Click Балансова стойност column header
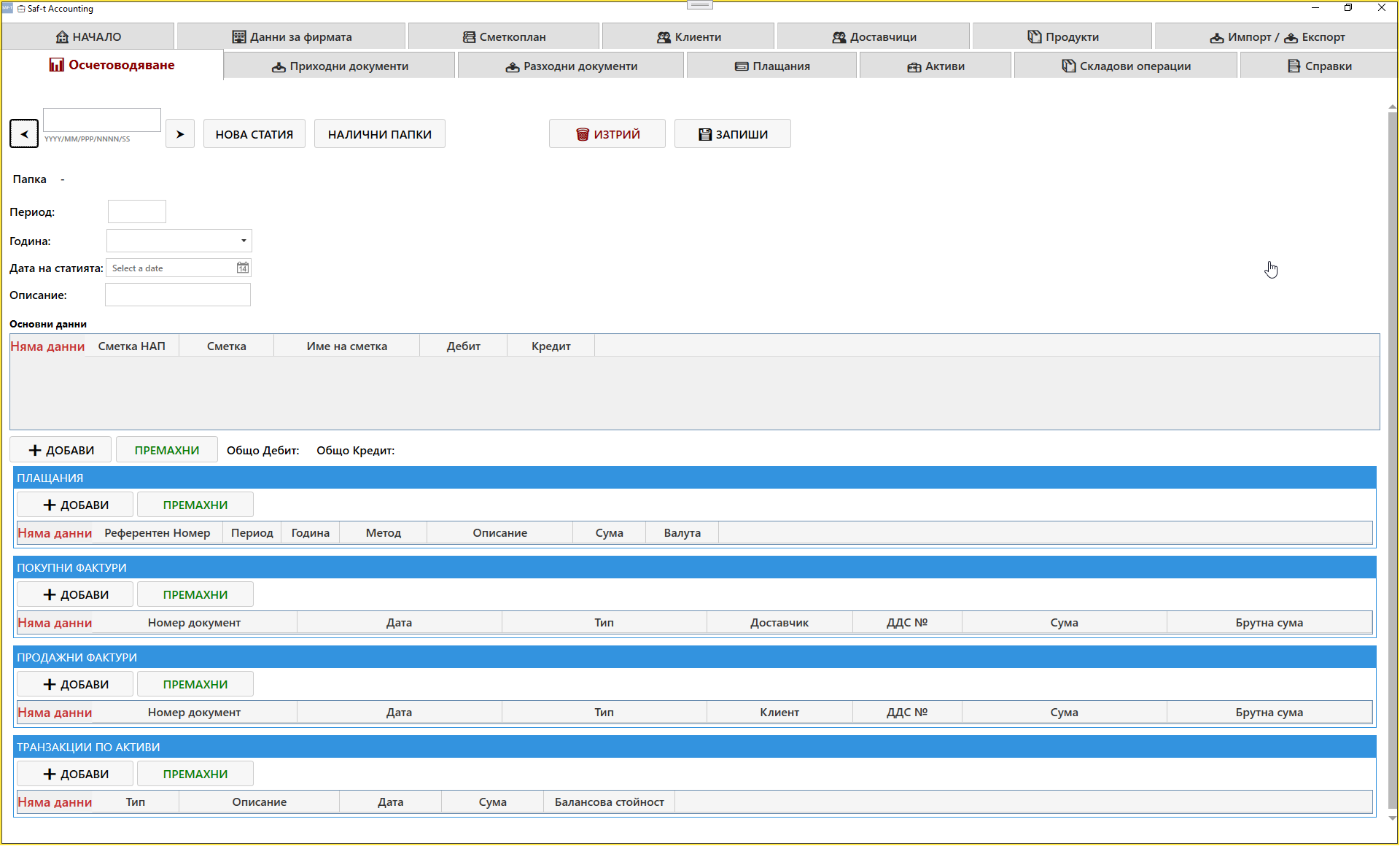This screenshot has height=846, width=1400. pos(610,802)
